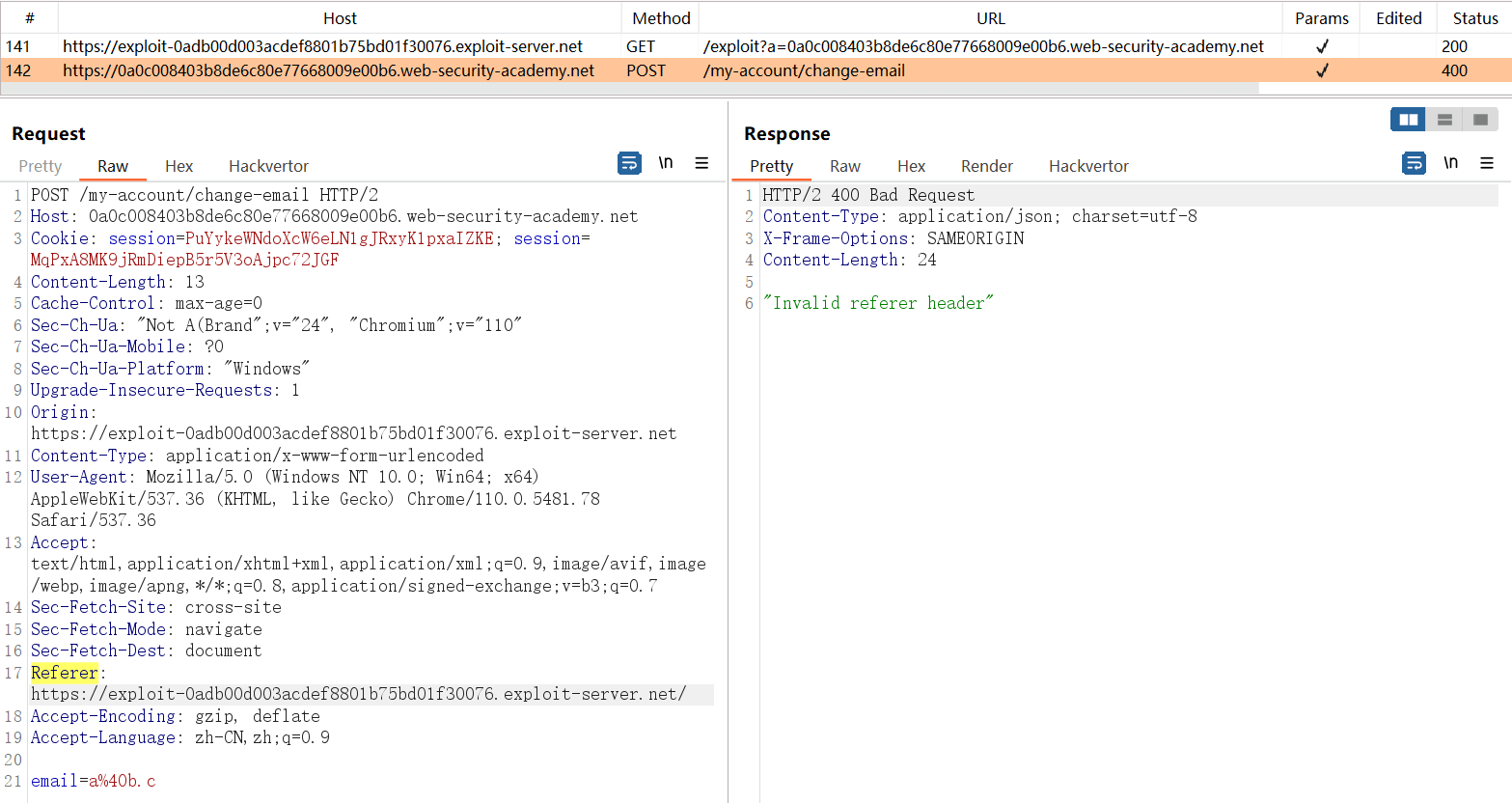Viewport: 1512px width, 803px height.
Task: Open the Response Render tab
Action: coord(986,166)
